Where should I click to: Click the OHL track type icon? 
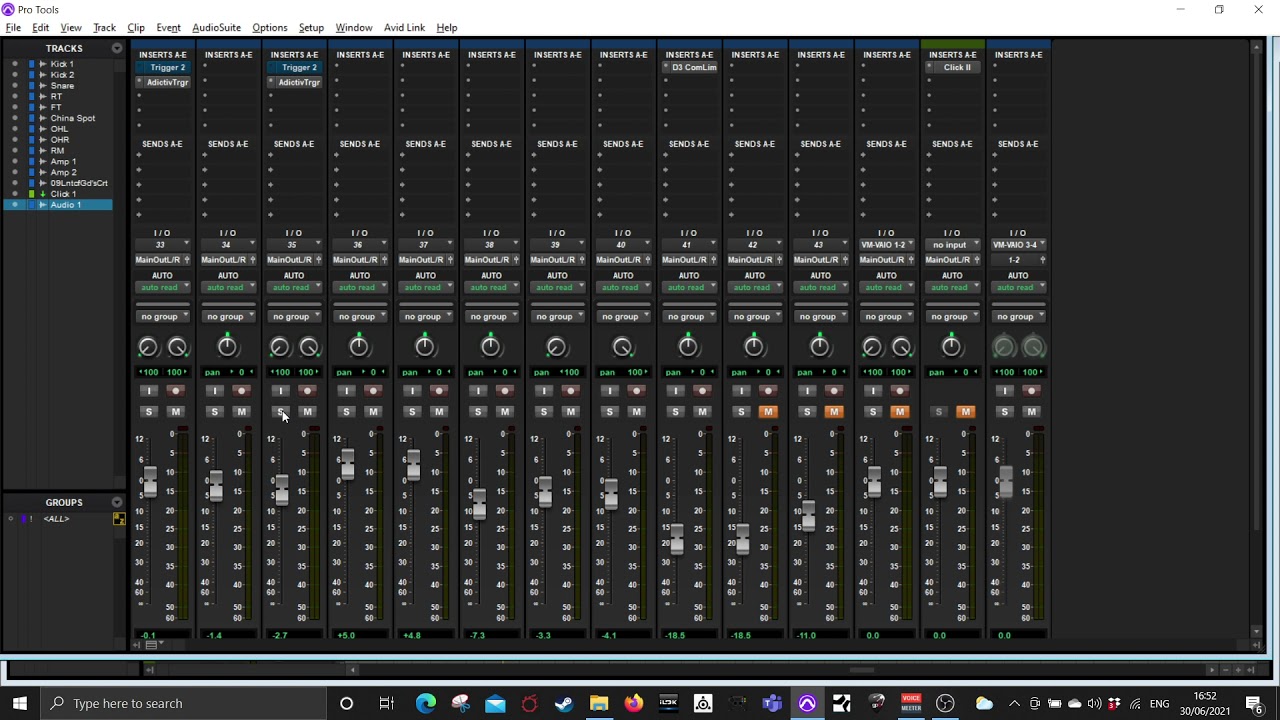click(x=43, y=129)
